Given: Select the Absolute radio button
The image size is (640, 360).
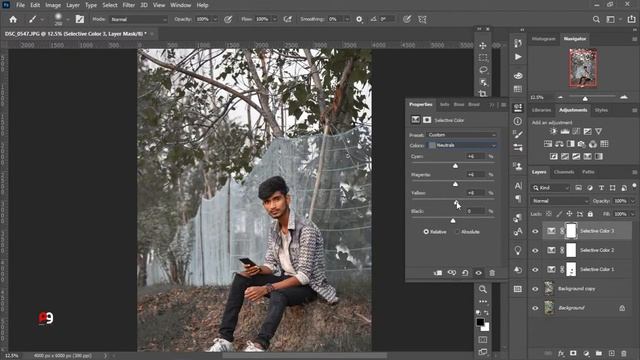Looking at the screenshot, I should point(457,232).
